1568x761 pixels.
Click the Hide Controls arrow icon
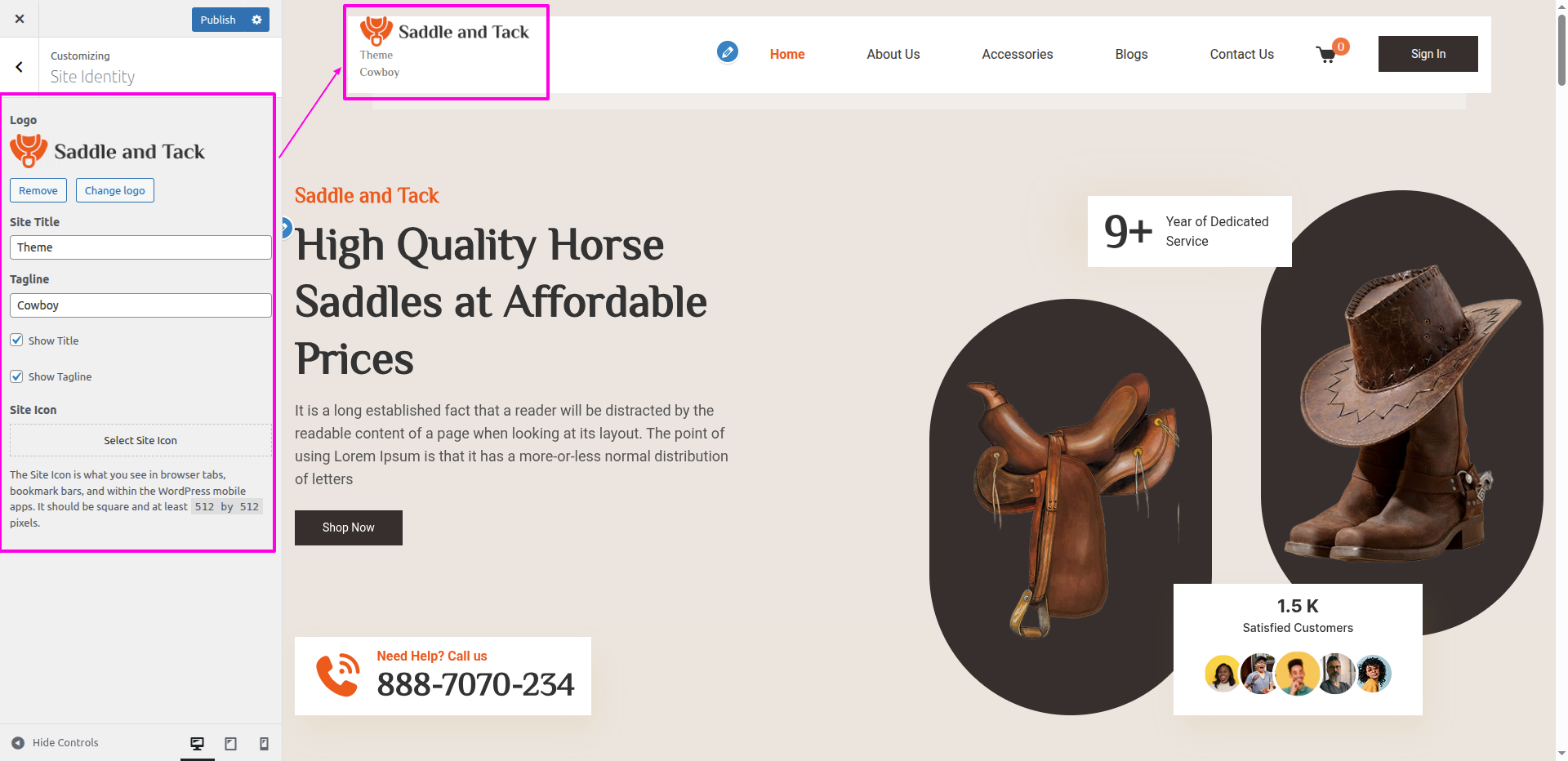[18, 743]
